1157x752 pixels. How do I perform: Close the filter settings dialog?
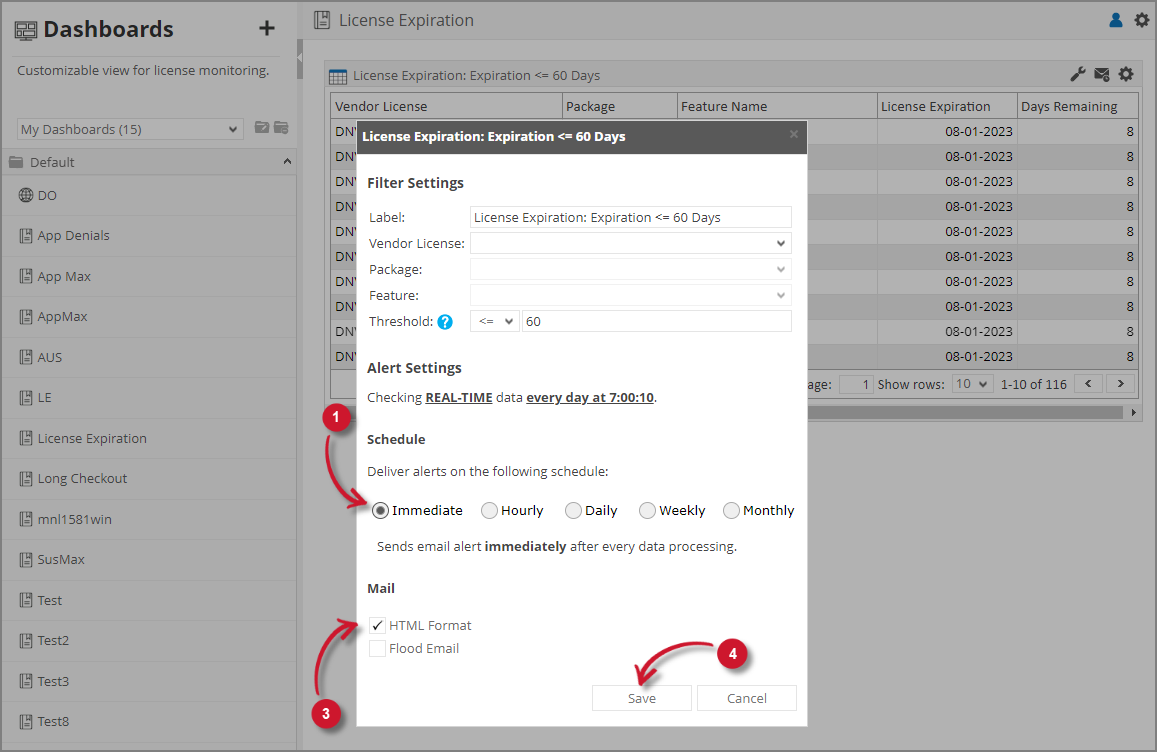(794, 134)
